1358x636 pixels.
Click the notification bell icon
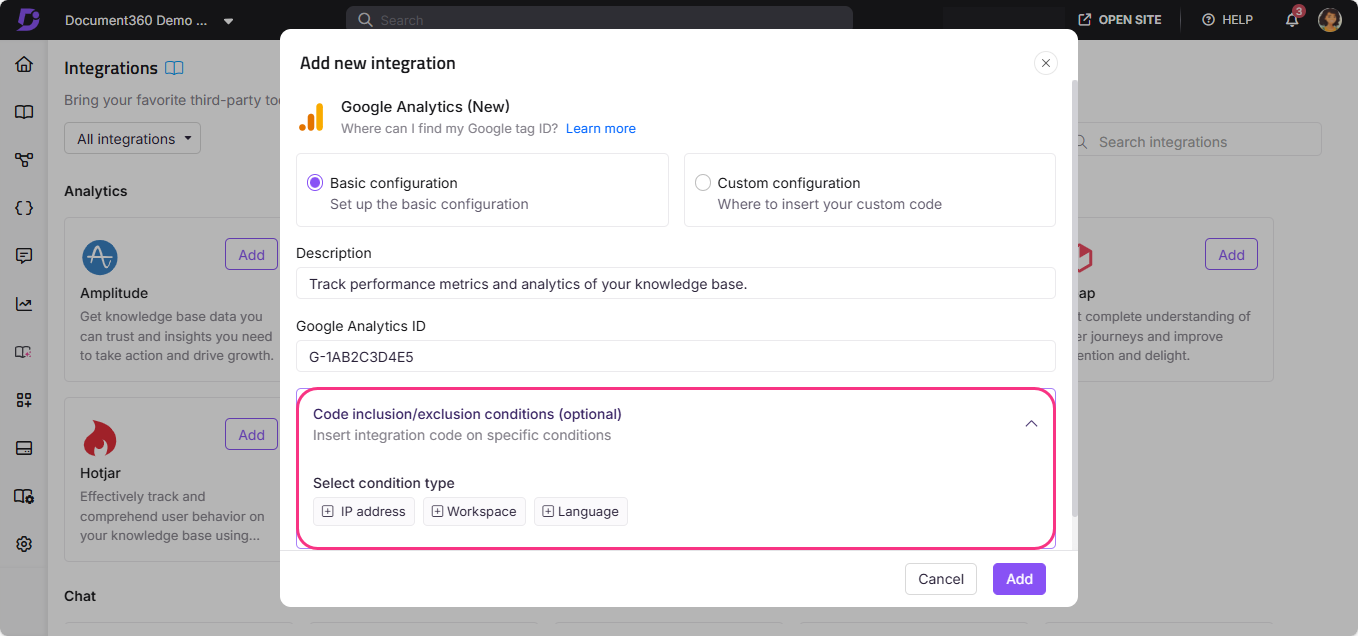coord(1291,19)
